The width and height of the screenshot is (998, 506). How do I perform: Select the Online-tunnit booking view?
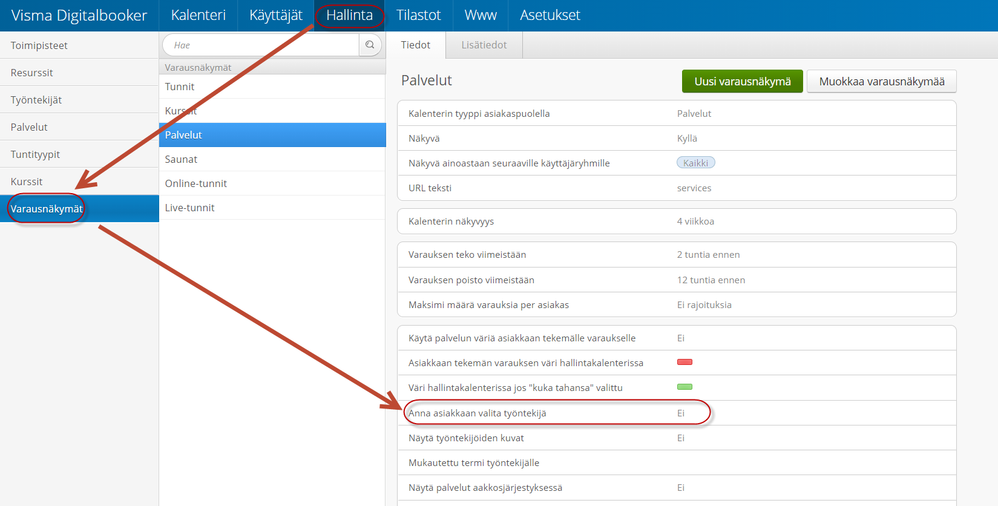pyautogui.click(x=272, y=183)
